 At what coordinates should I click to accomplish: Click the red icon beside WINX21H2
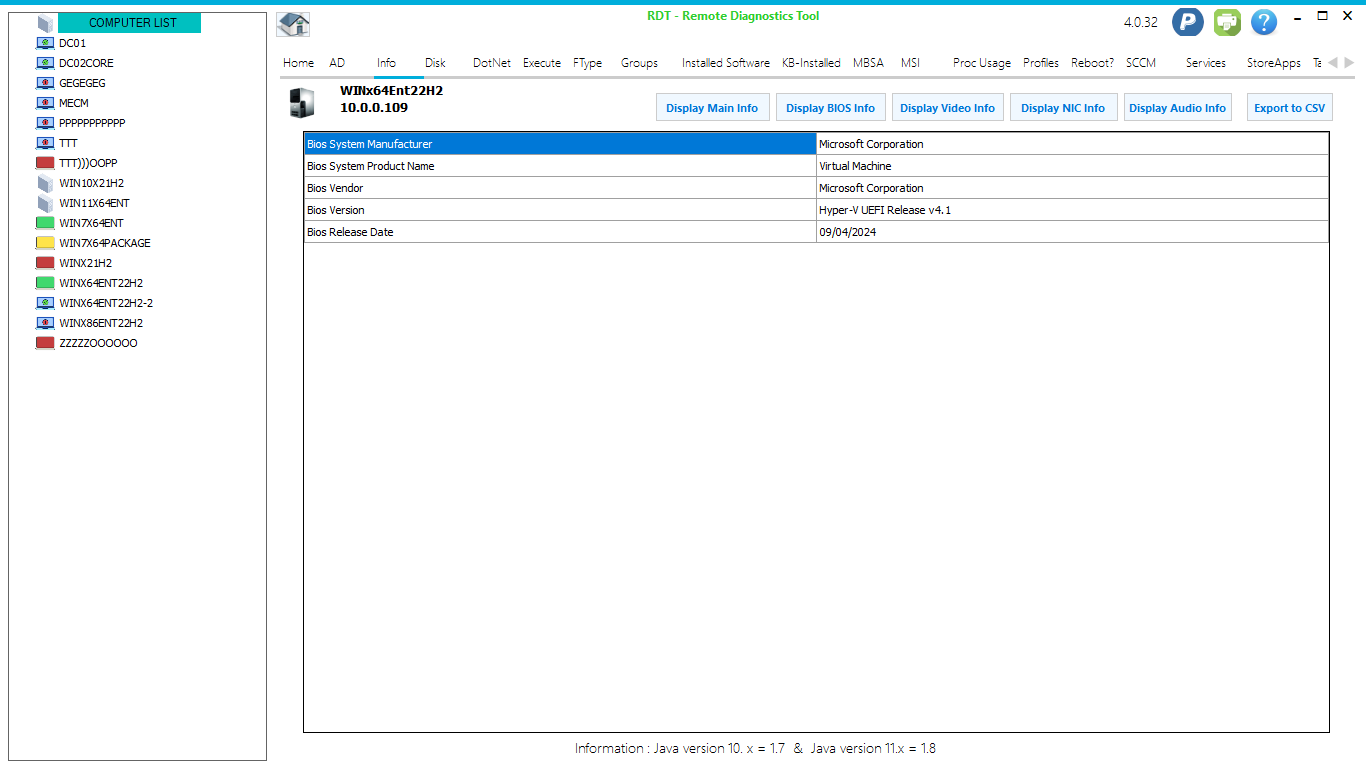coord(45,263)
